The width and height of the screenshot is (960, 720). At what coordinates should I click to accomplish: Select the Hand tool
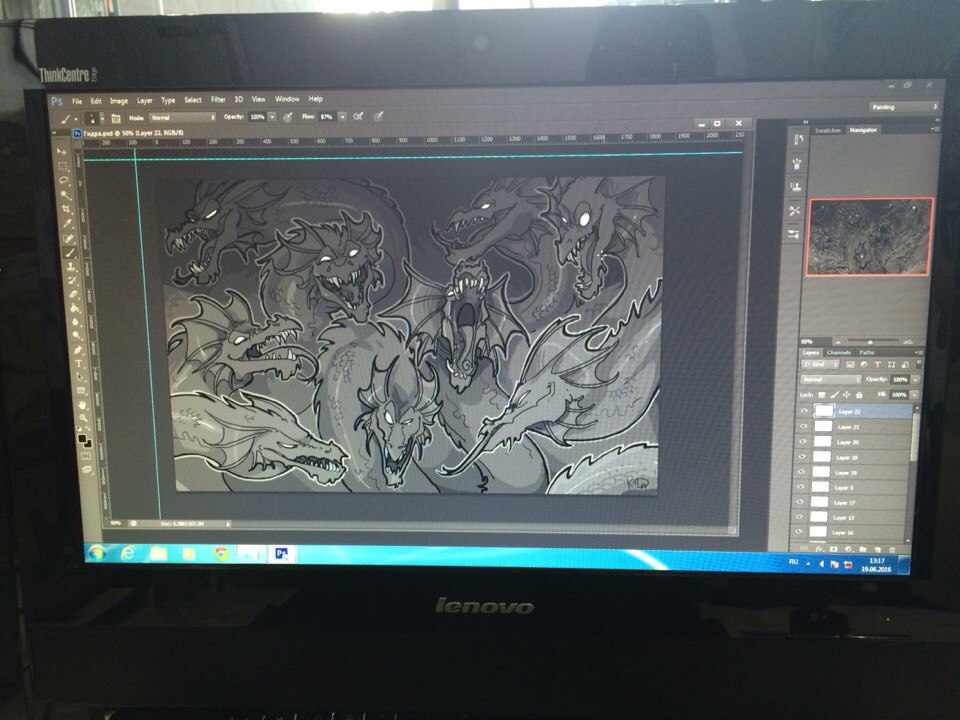pos(80,405)
